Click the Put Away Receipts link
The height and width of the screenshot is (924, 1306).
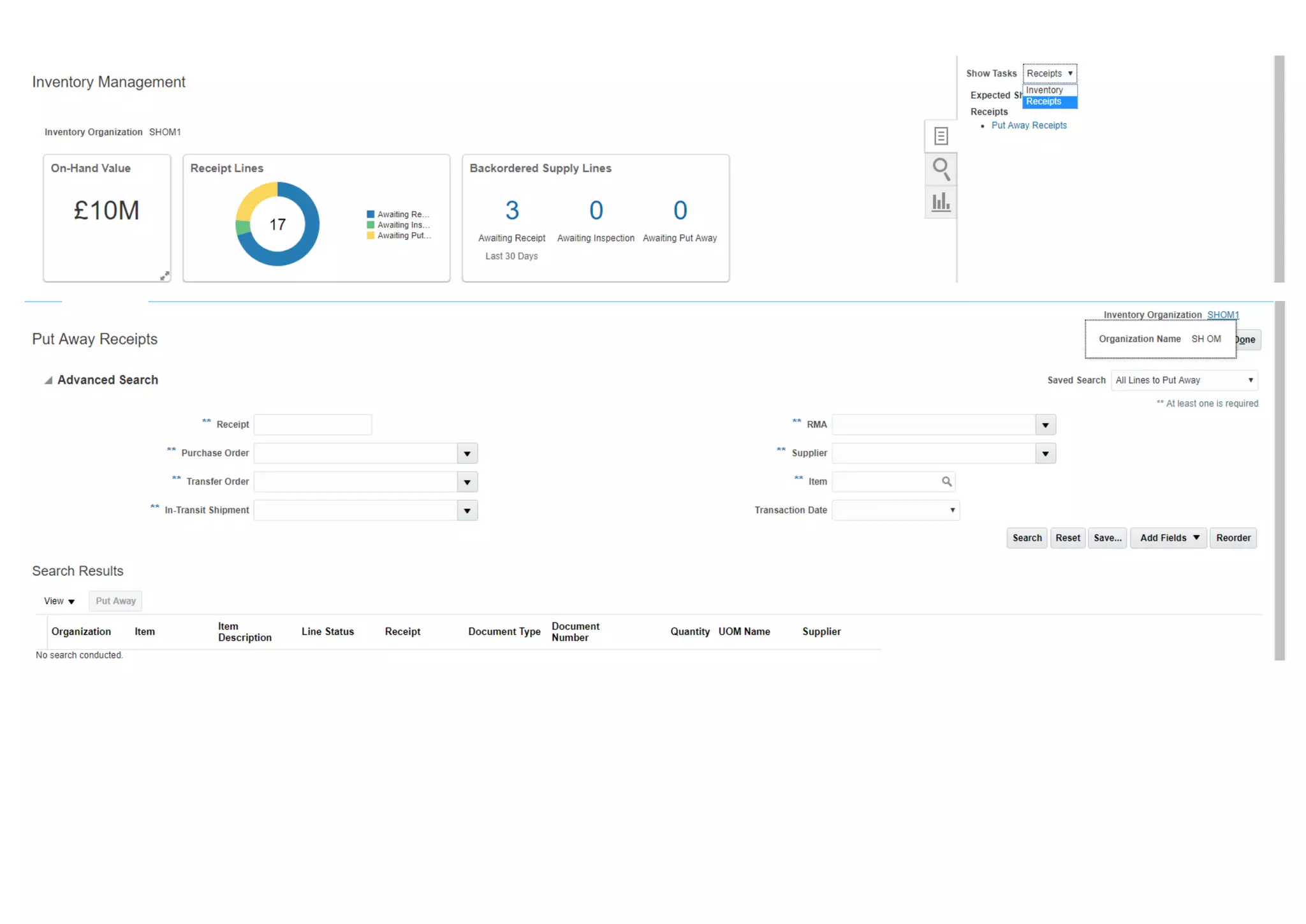(x=1029, y=126)
